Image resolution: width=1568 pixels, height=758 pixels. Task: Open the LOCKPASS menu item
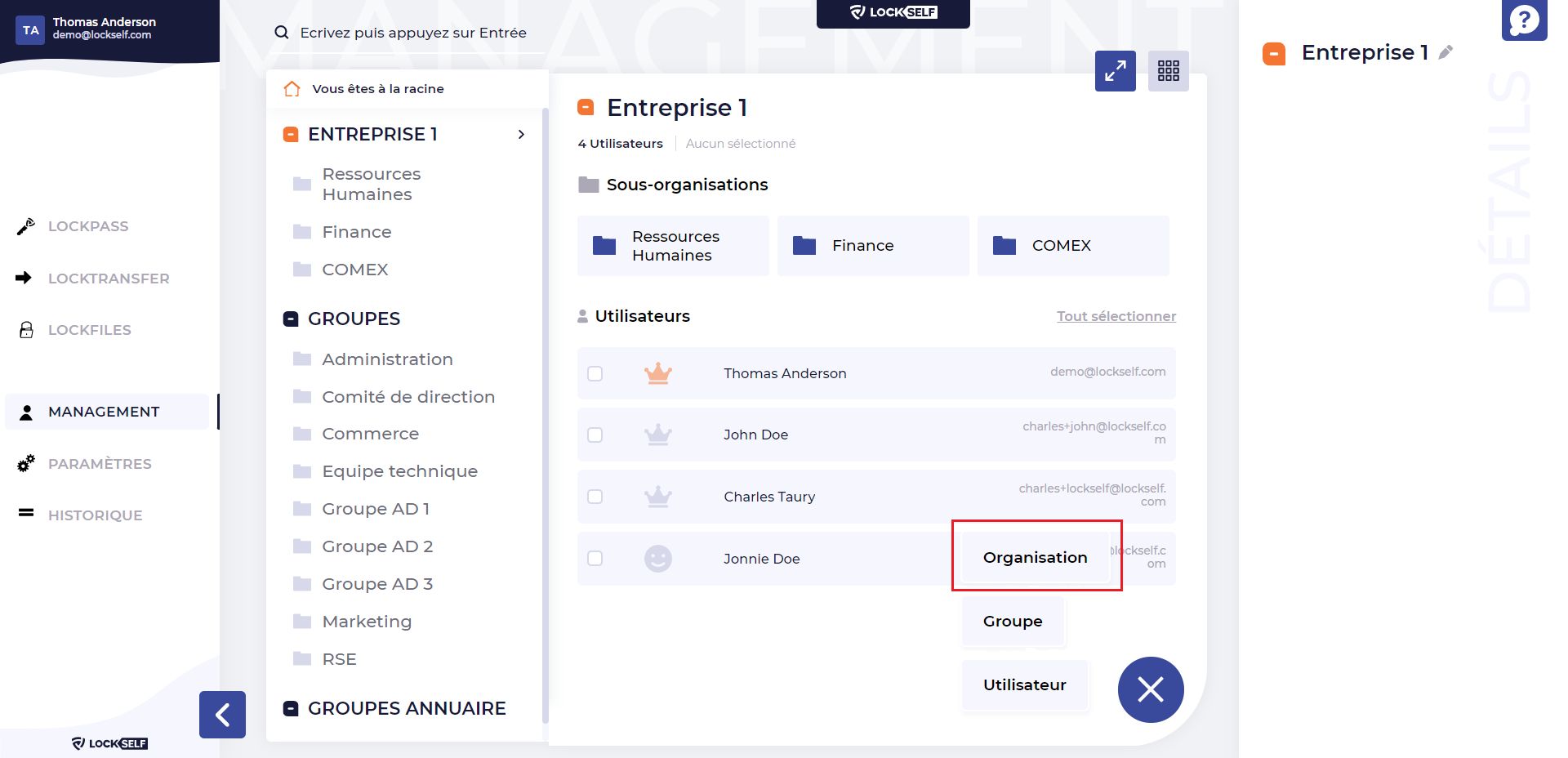point(88,226)
